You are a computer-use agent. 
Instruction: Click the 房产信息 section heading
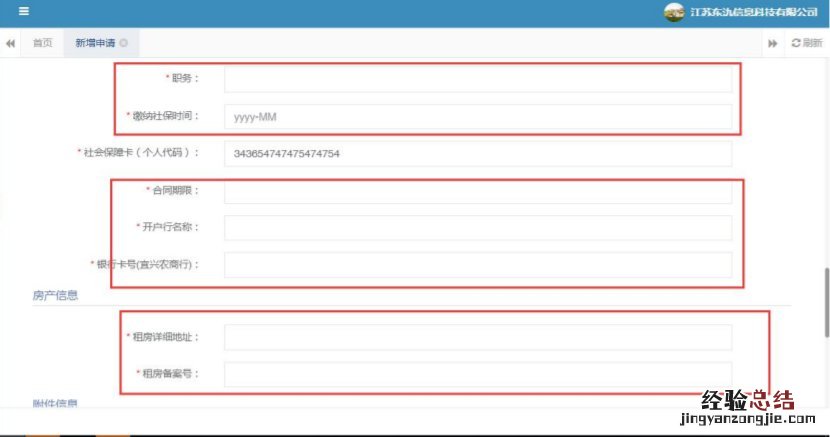click(x=55, y=295)
